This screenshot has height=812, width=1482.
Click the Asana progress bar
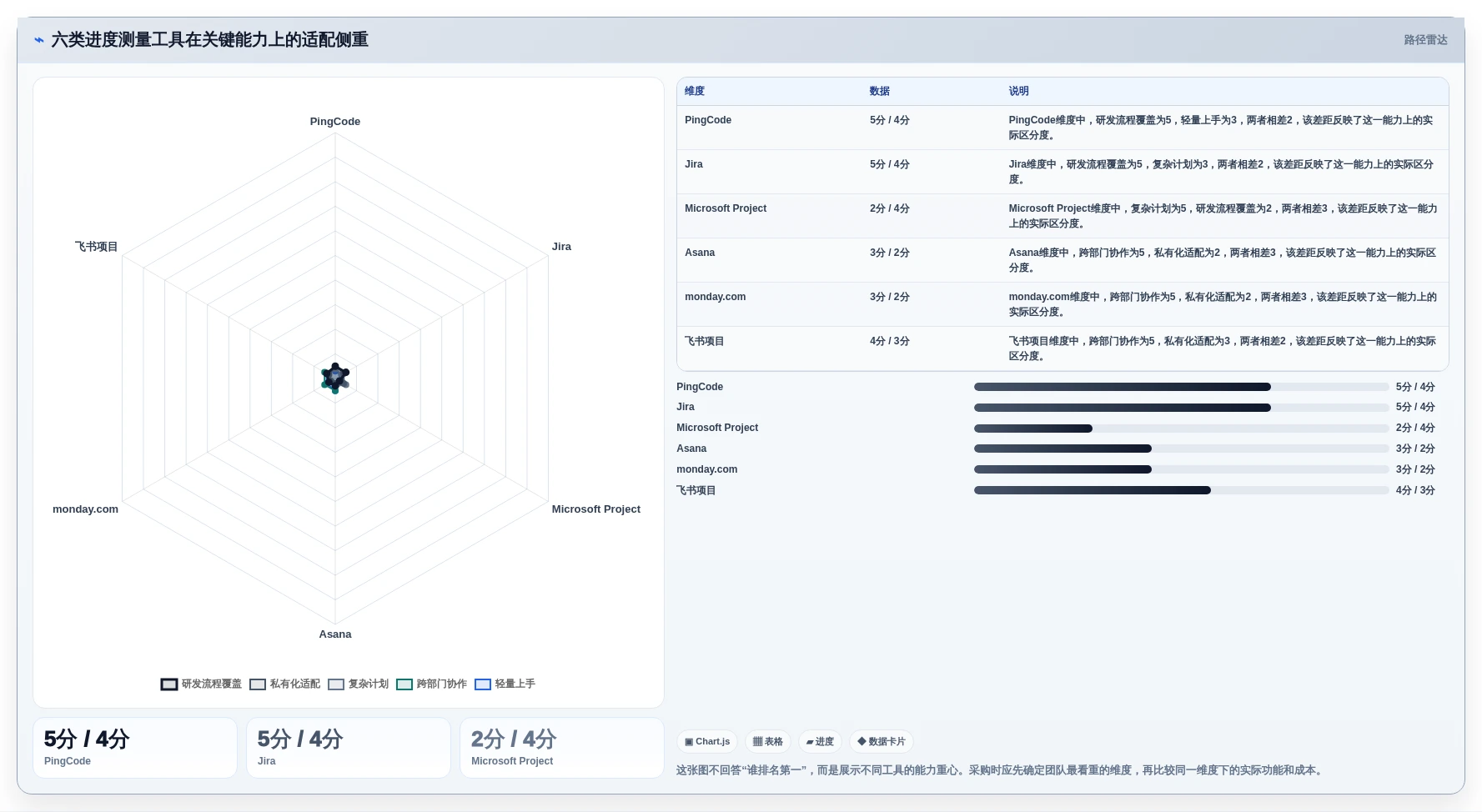pos(1181,449)
